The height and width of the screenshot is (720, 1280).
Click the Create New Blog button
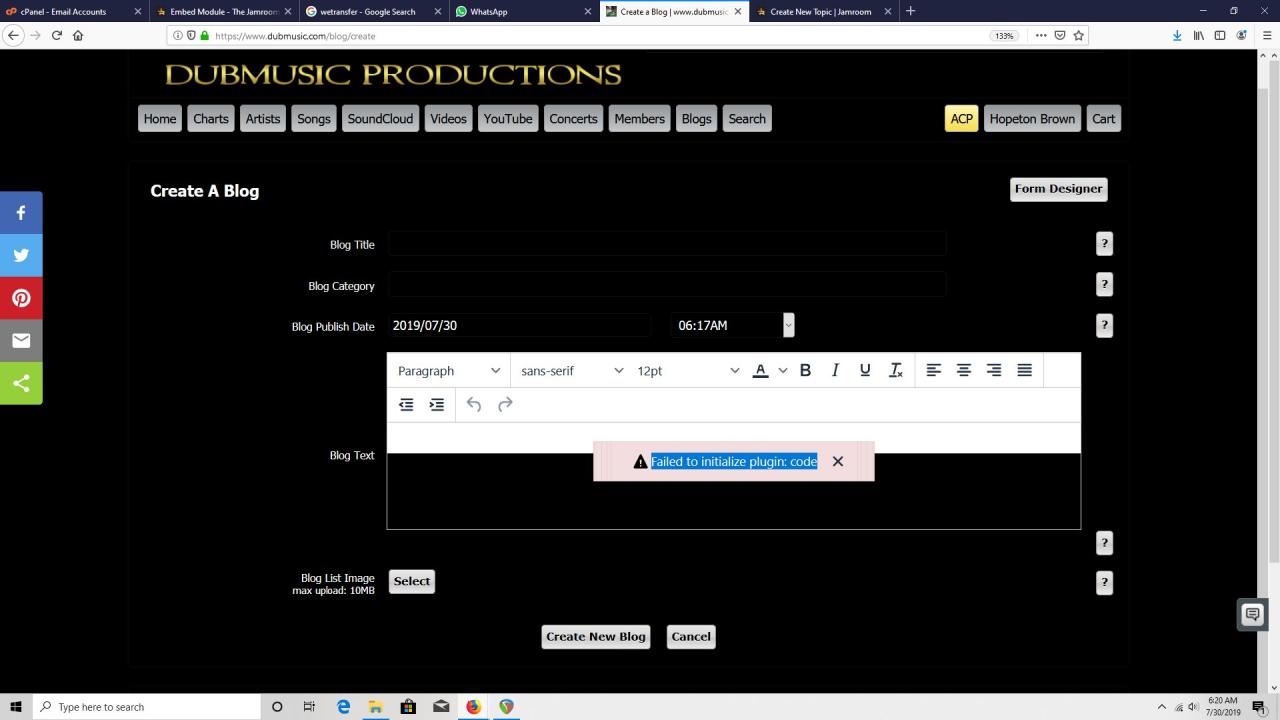[x=596, y=636]
